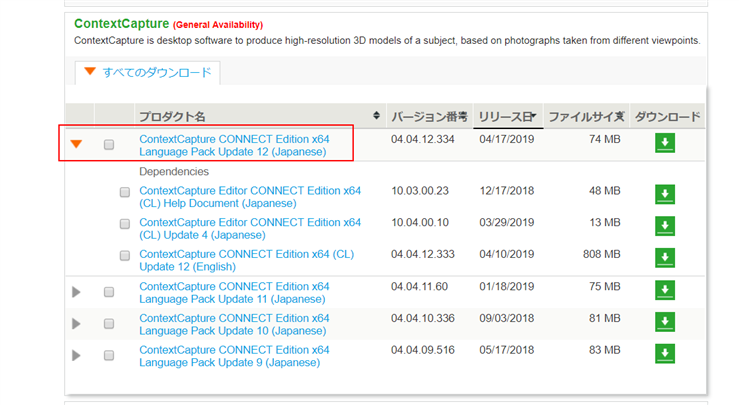Download Language Pack Update 11 (Japanese)
The height and width of the screenshot is (405, 739).
[665, 290]
